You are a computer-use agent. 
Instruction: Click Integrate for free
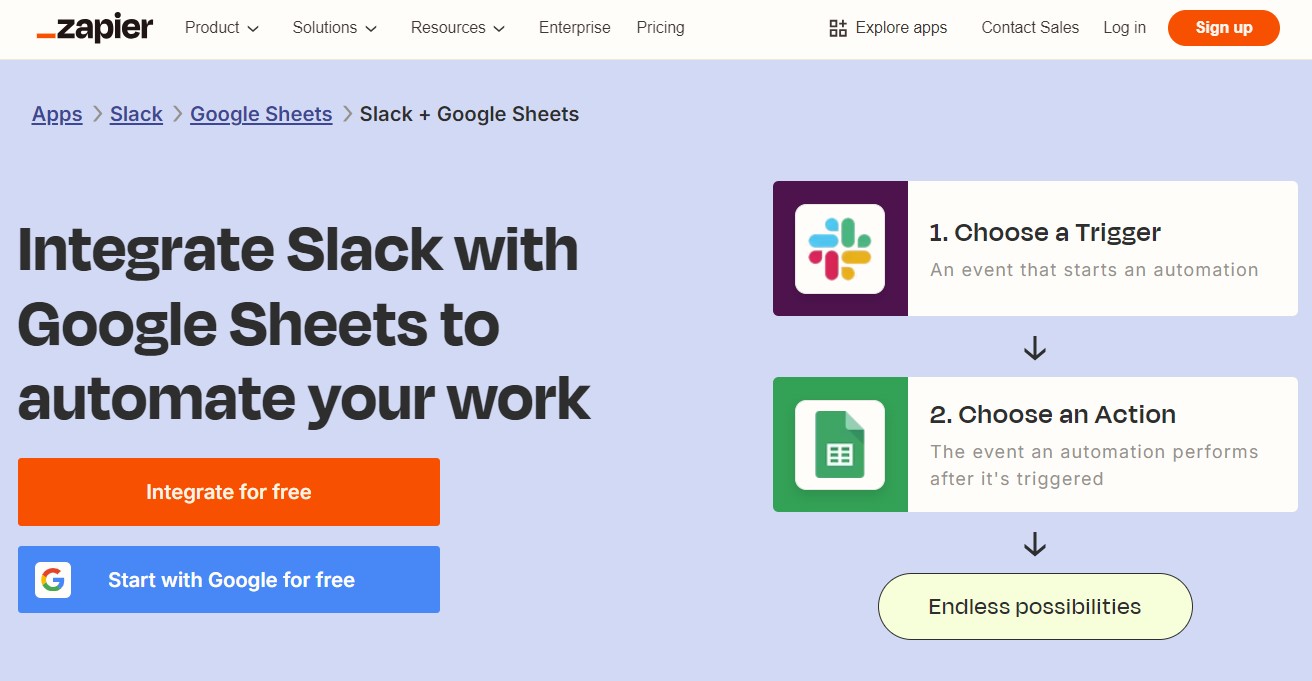[228, 491]
